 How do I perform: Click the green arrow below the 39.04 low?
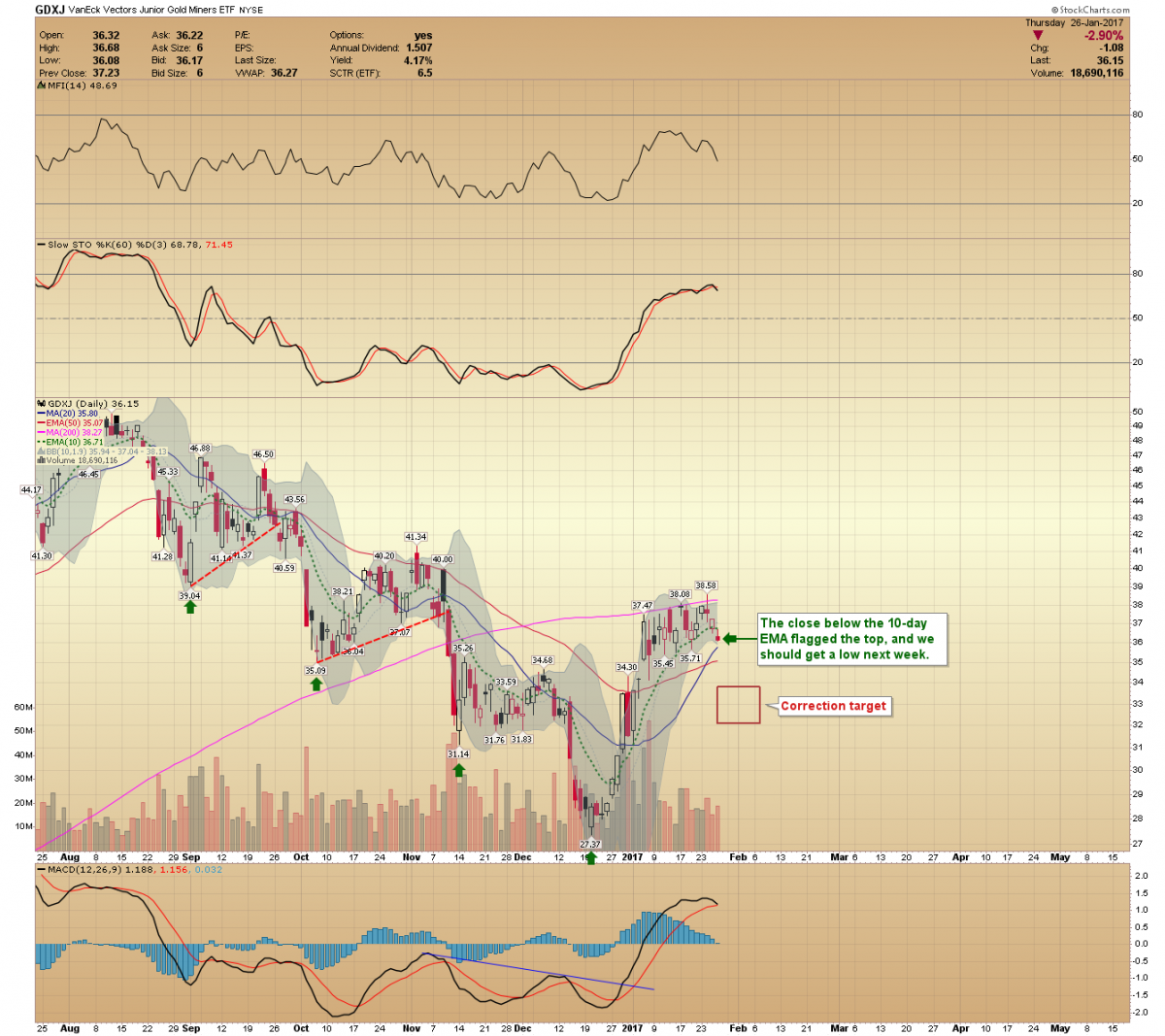click(x=190, y=607)
